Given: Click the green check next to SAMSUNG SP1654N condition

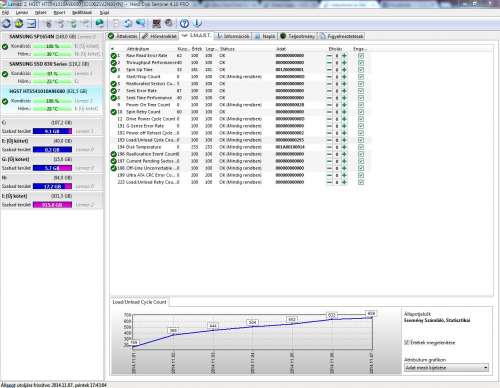Looking at the screenshot, I should [x=5, y=47].
